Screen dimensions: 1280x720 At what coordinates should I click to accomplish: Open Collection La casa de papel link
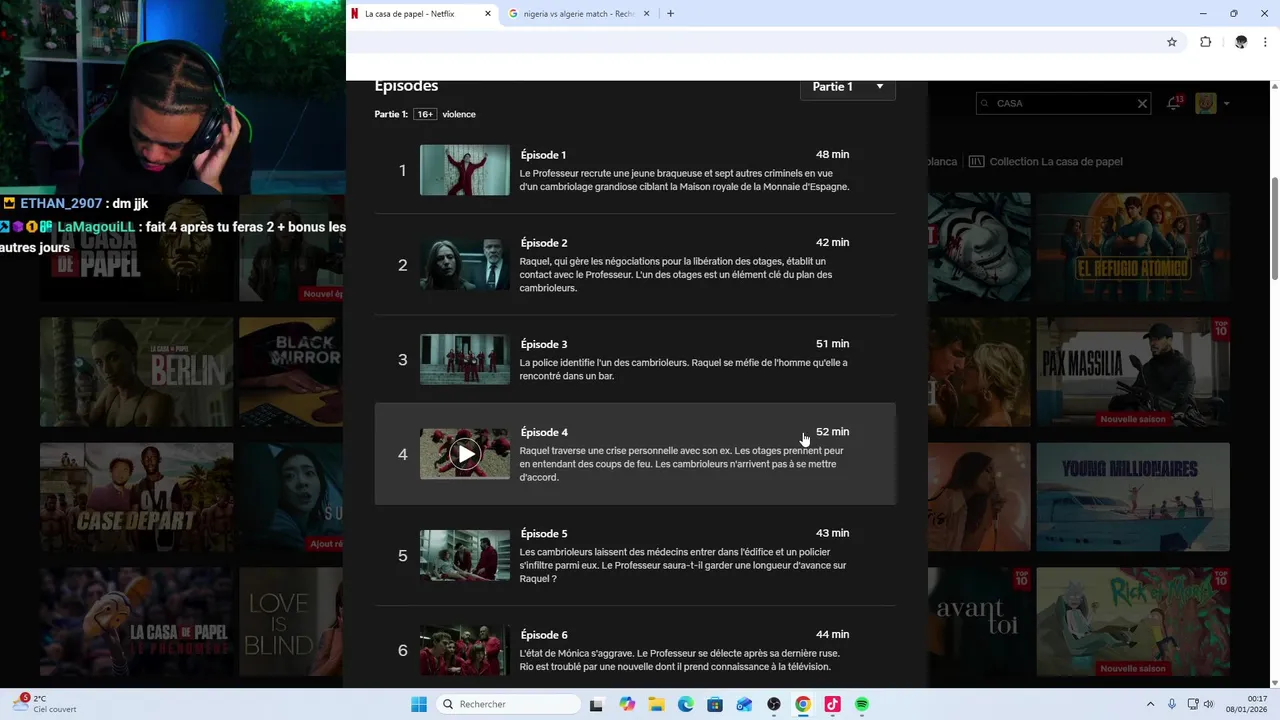(1046, 161)
